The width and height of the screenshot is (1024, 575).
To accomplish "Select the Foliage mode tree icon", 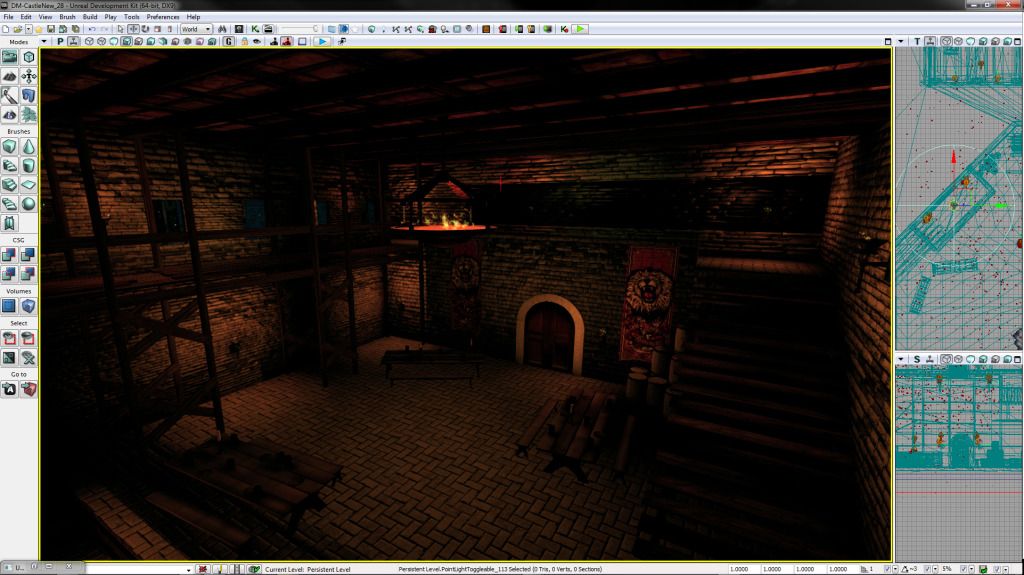I will [x=29, y=114].
